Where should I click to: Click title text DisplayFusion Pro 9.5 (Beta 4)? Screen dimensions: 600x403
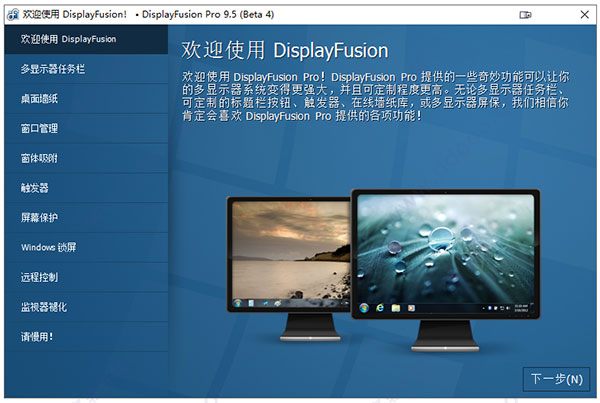(208, 15)
